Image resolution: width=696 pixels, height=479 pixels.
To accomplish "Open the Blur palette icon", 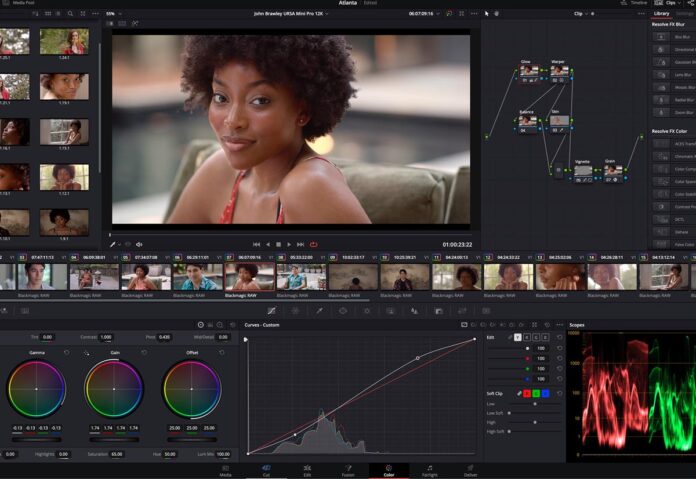I will pyautogui.click(x=415, y=311).
